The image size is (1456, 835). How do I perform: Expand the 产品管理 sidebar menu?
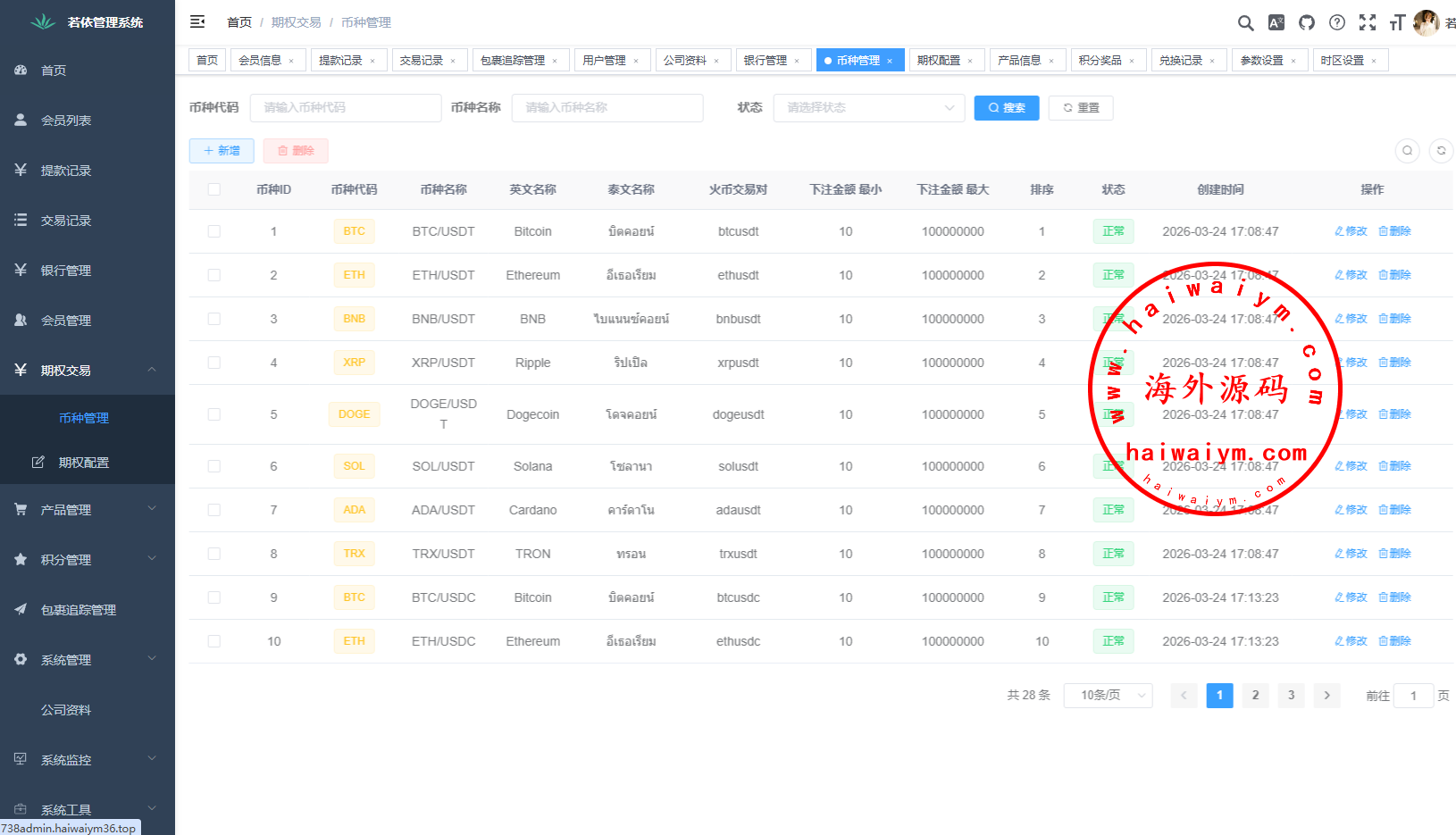coord(88,510)
